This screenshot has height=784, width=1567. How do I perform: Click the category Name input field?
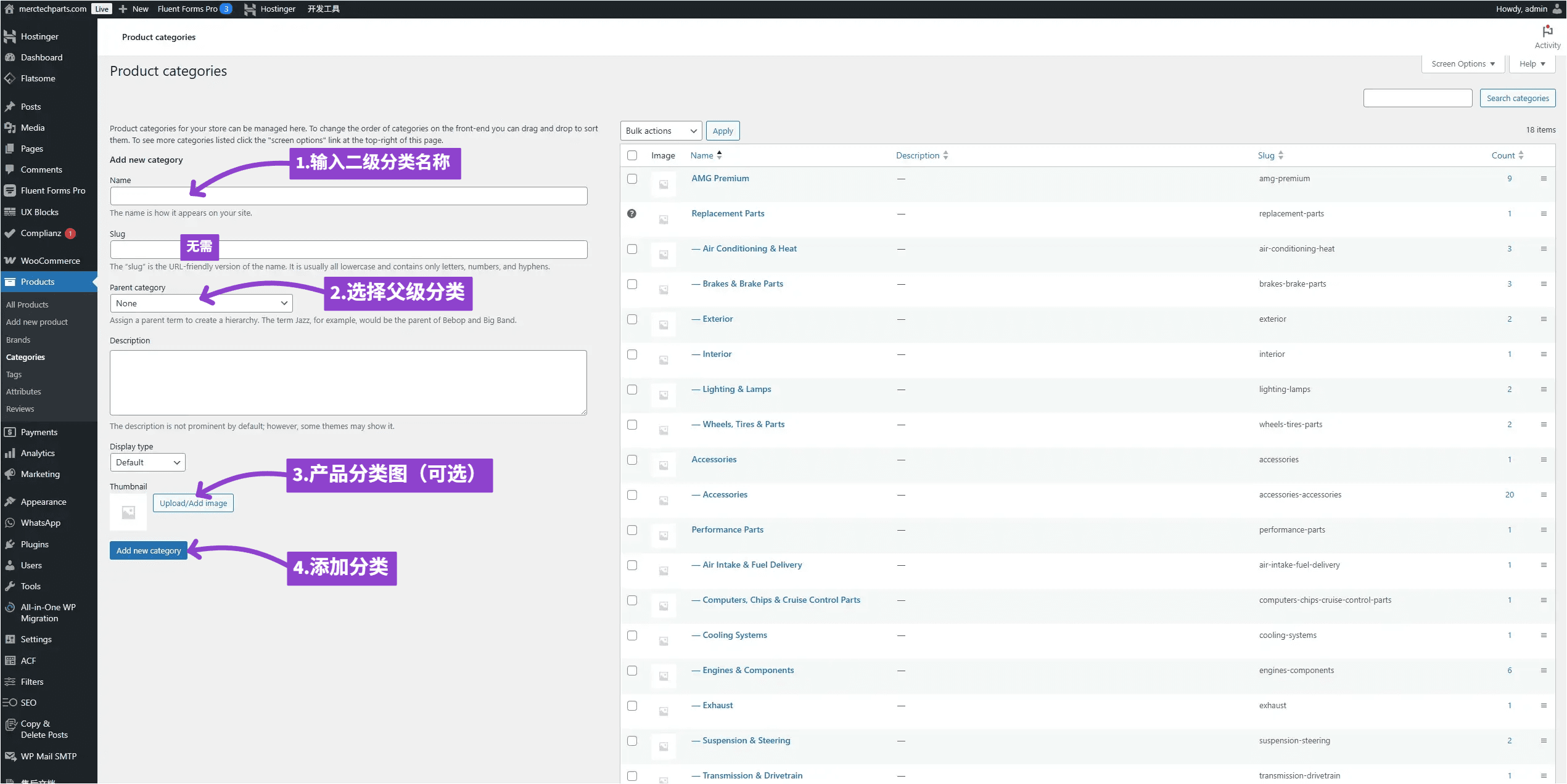click(348, 196)
